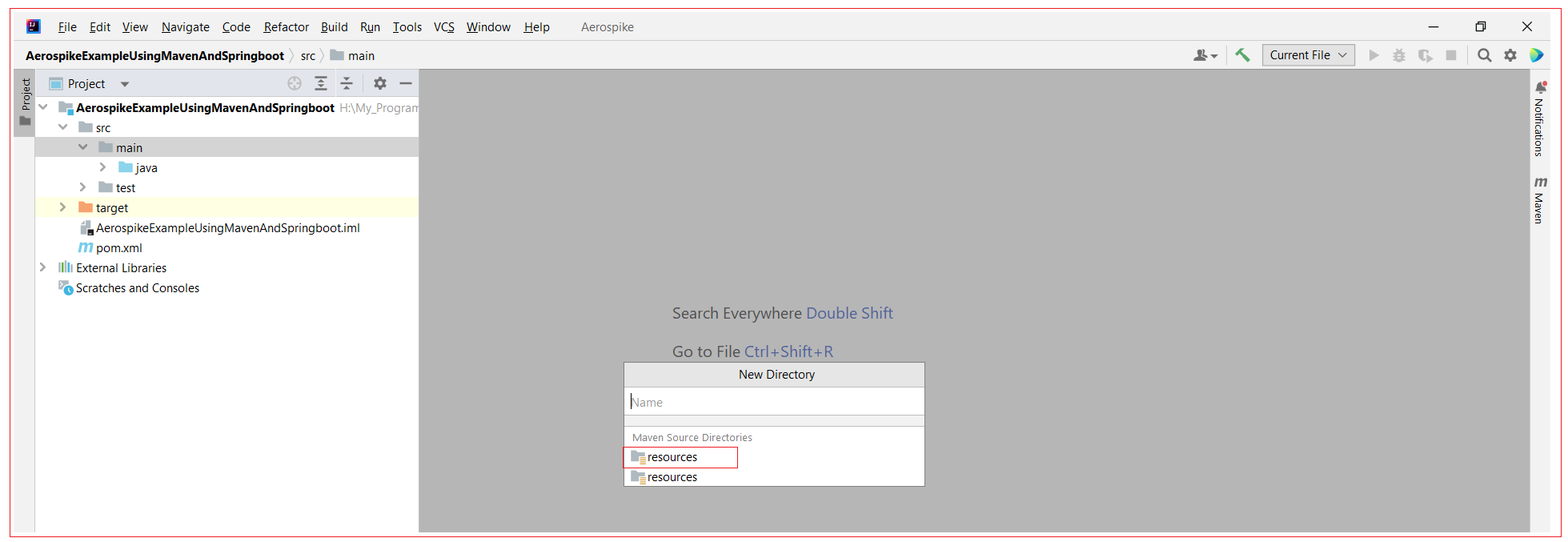Click the Aerospike title text
Viewport: 1568px width, 542px height.
click(x=608, y=27)
